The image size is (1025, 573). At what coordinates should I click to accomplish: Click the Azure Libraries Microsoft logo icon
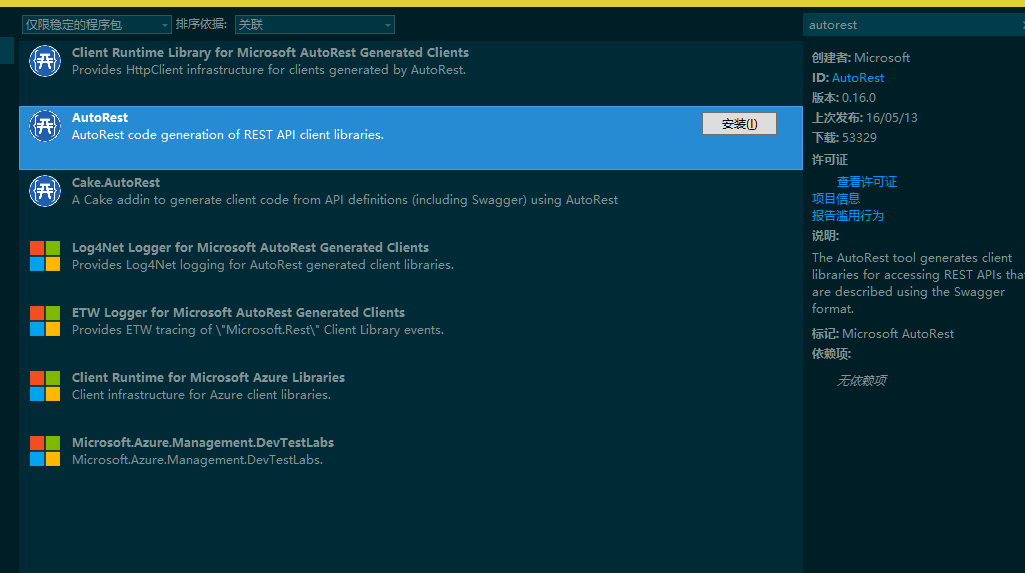click(x=45, y=385)
